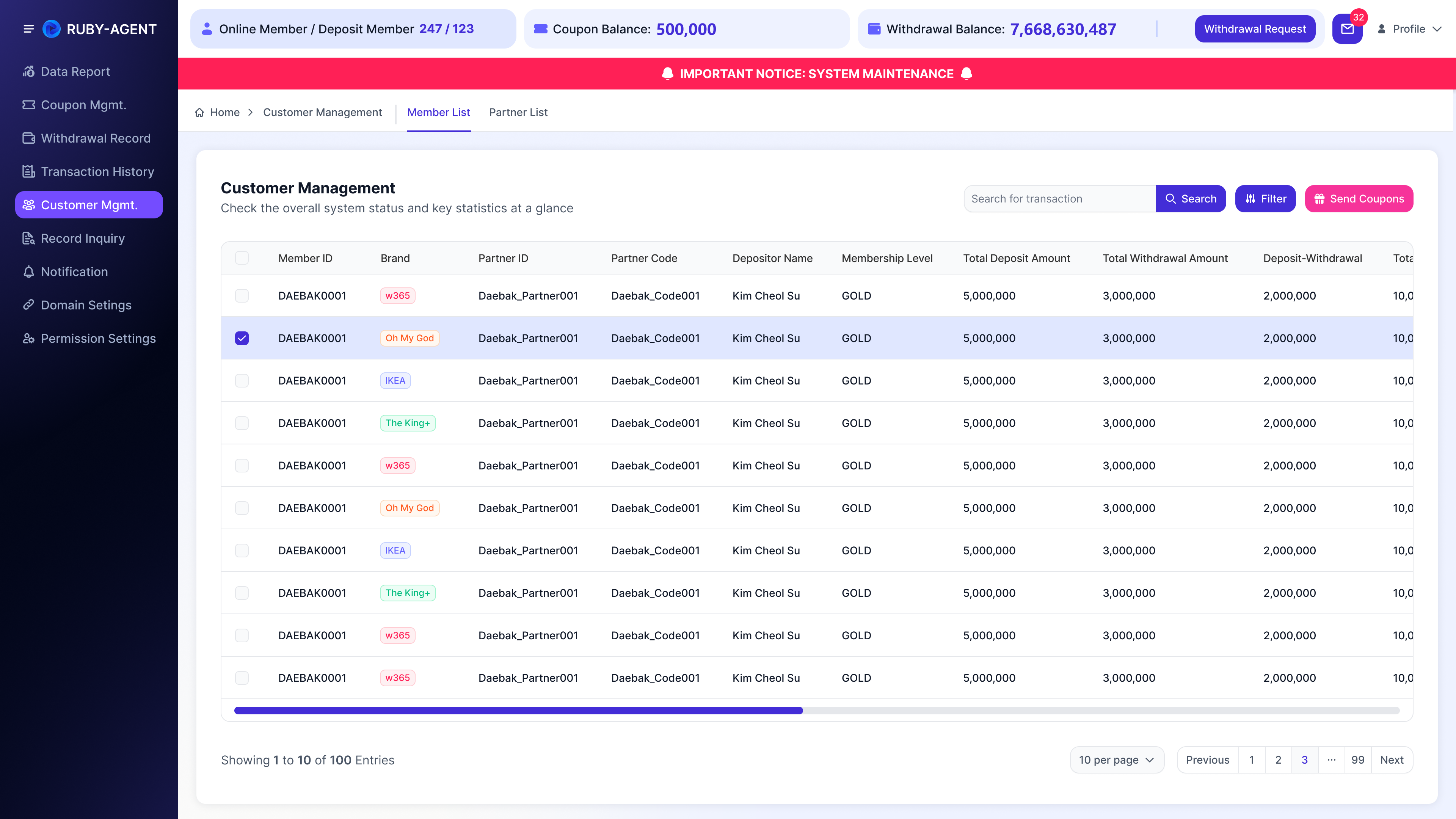
Task: Click the Search for transaction field
Action: click(1059, 199)
